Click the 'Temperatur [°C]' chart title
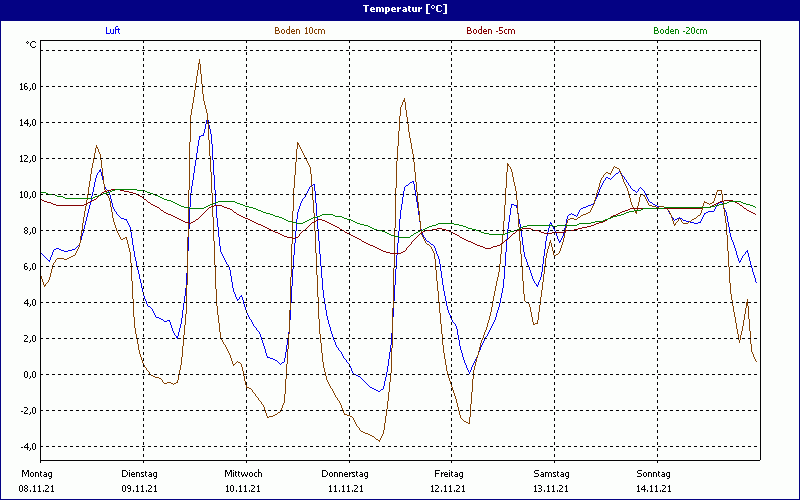The image size is (800, 500). [405, 9]
